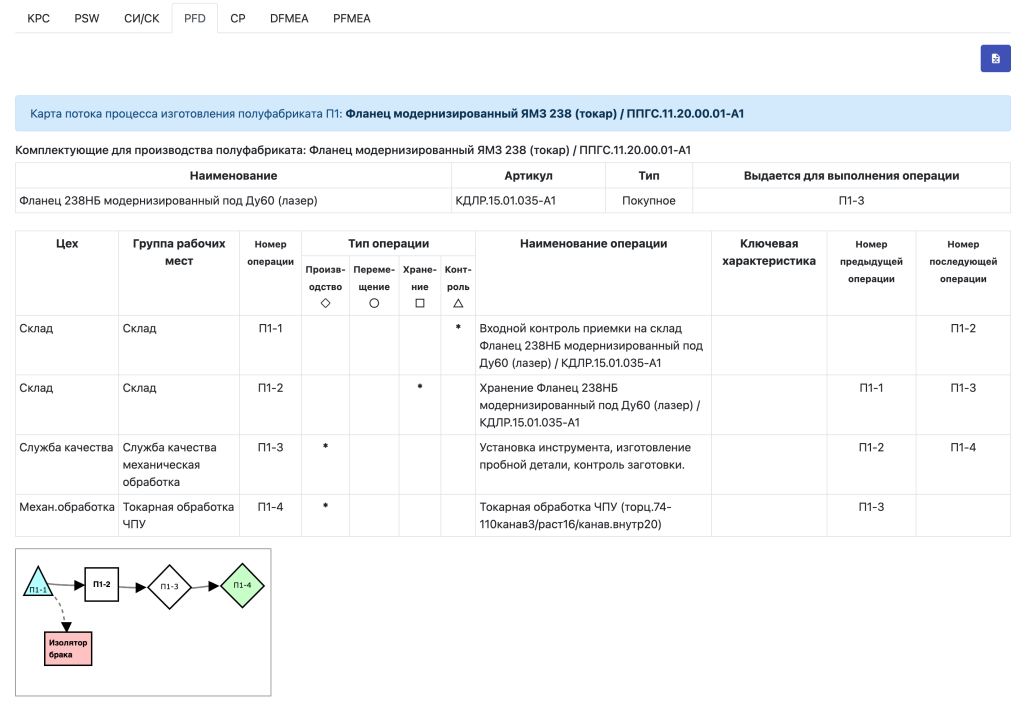The width and height of the screenshot is (1024, 705).
Task: Click the Фланец 238НБ component name cell
Action: 233,200
